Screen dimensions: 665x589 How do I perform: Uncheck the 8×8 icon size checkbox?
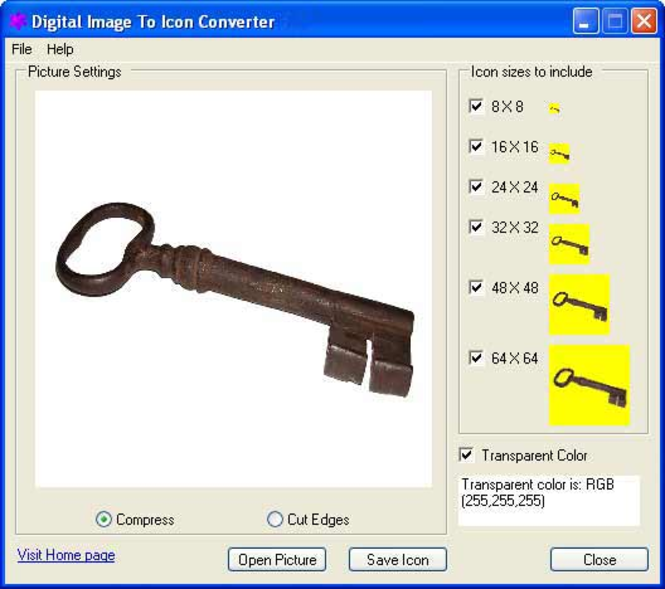476,106
